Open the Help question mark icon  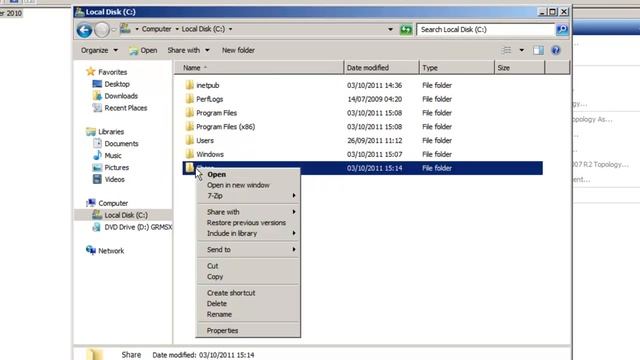(x=556, y=50)
